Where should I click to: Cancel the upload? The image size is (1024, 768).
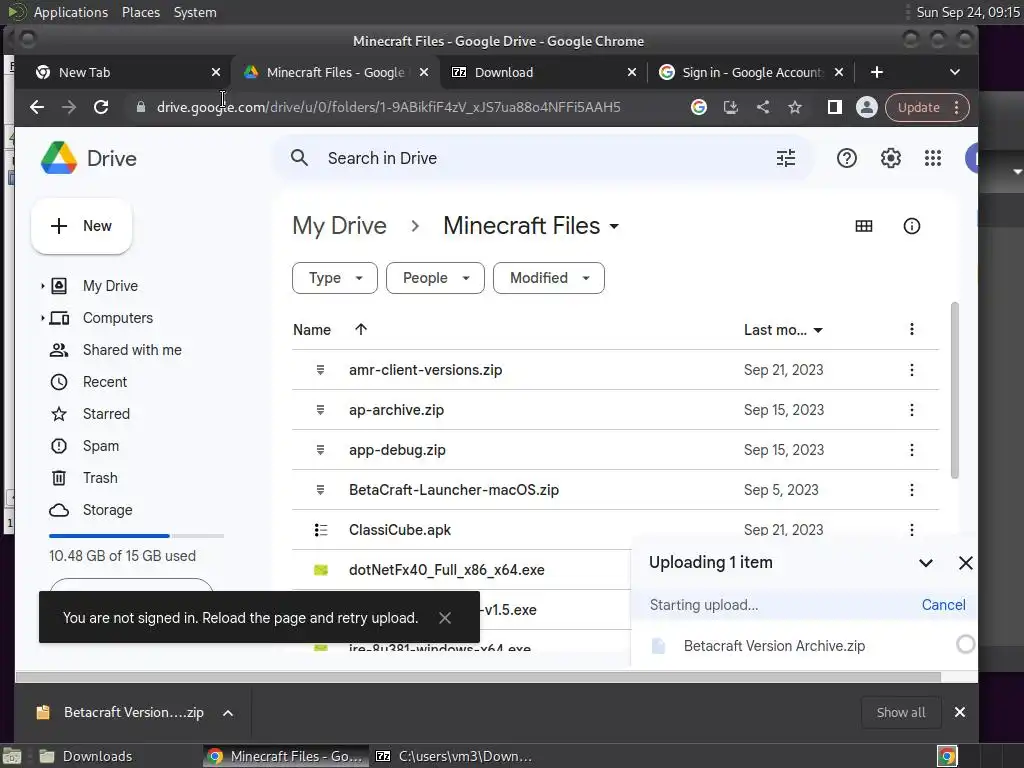943,605
